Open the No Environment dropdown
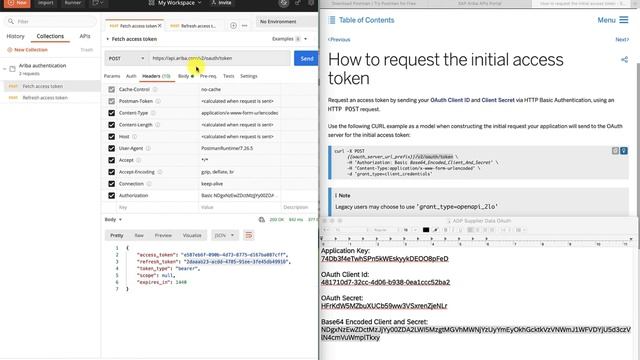The height and width of the screenshot is (360, 640). [x=286, y=22]
